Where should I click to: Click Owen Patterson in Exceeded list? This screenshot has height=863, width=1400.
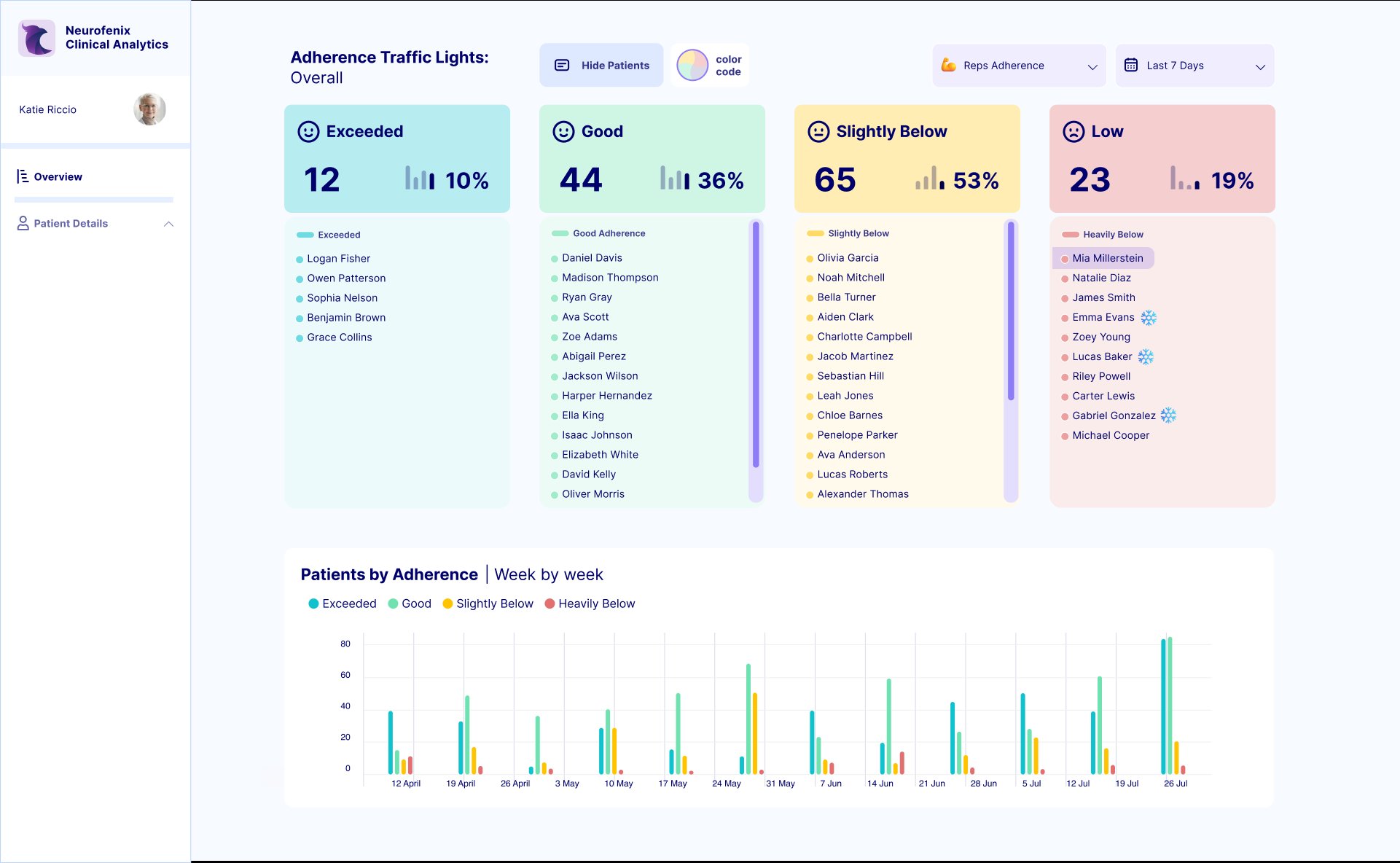click(346, 278)
